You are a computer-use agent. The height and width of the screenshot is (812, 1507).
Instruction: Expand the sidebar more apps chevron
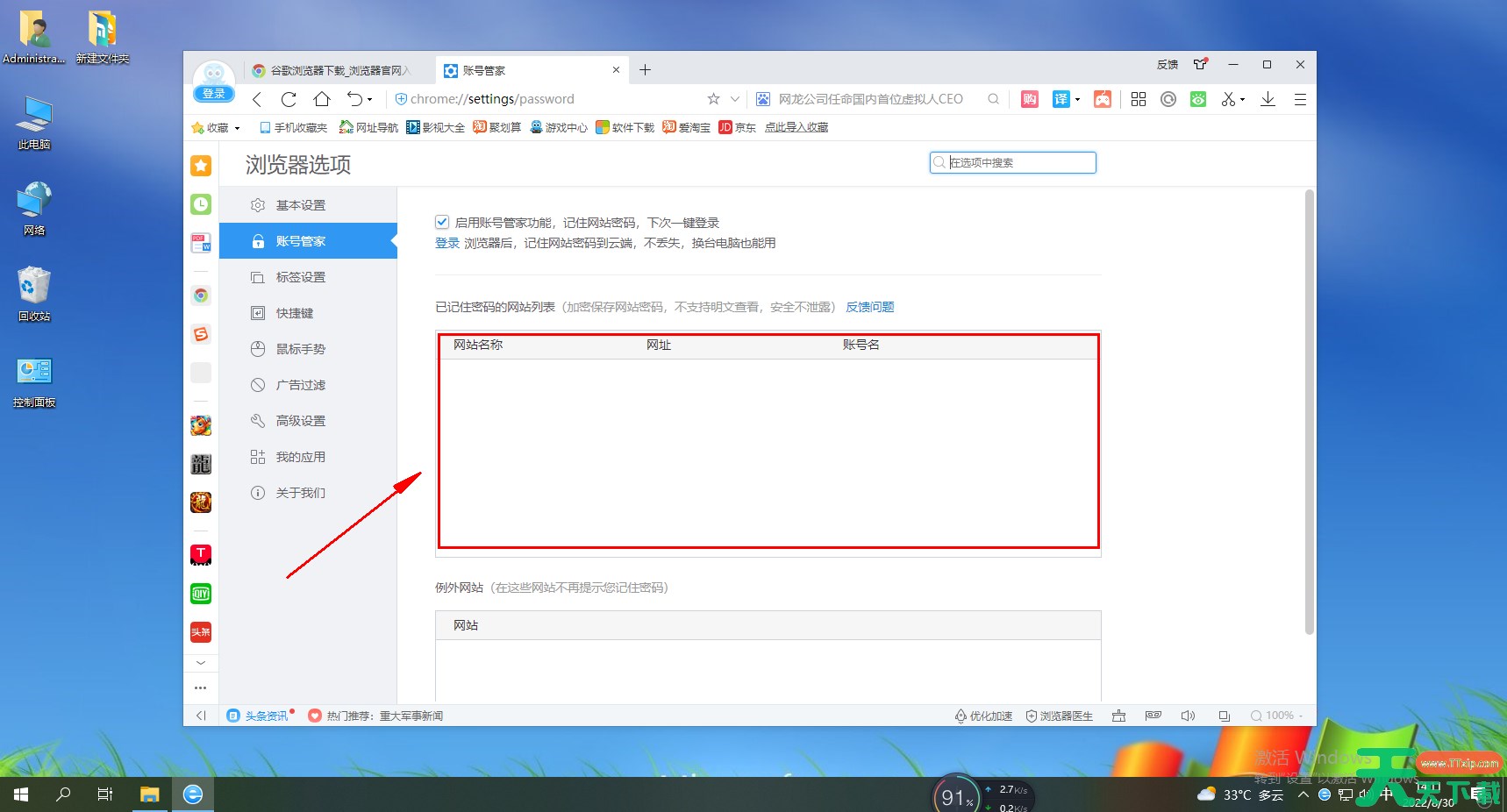pyautogui.click(x=201, y=663)
